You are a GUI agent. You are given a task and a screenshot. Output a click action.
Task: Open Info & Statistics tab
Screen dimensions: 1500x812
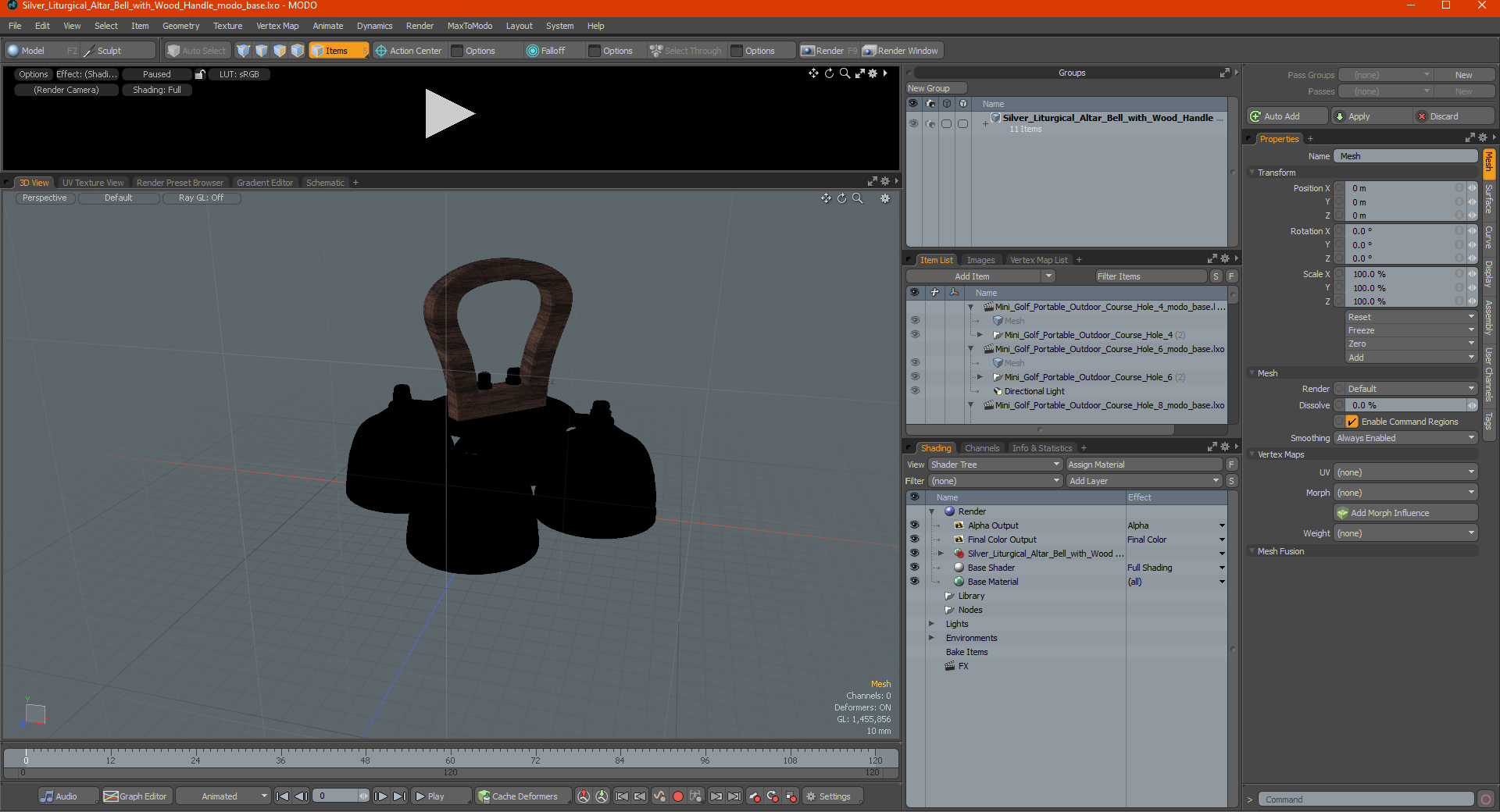point(1042,448)
